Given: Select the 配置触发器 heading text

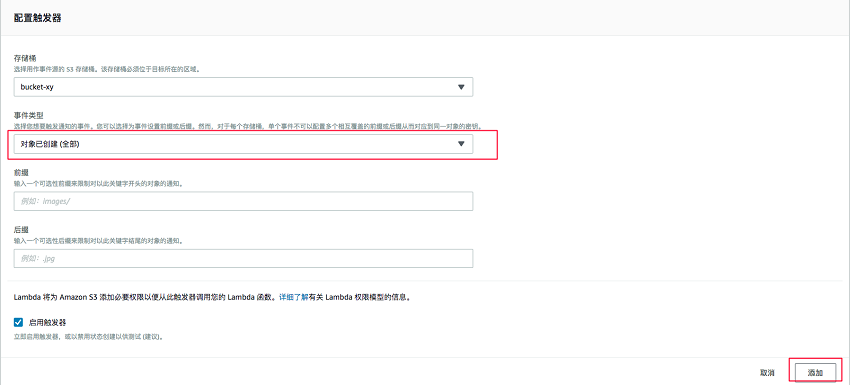Looking at the screenshot, I should click(x=37, y=18).
